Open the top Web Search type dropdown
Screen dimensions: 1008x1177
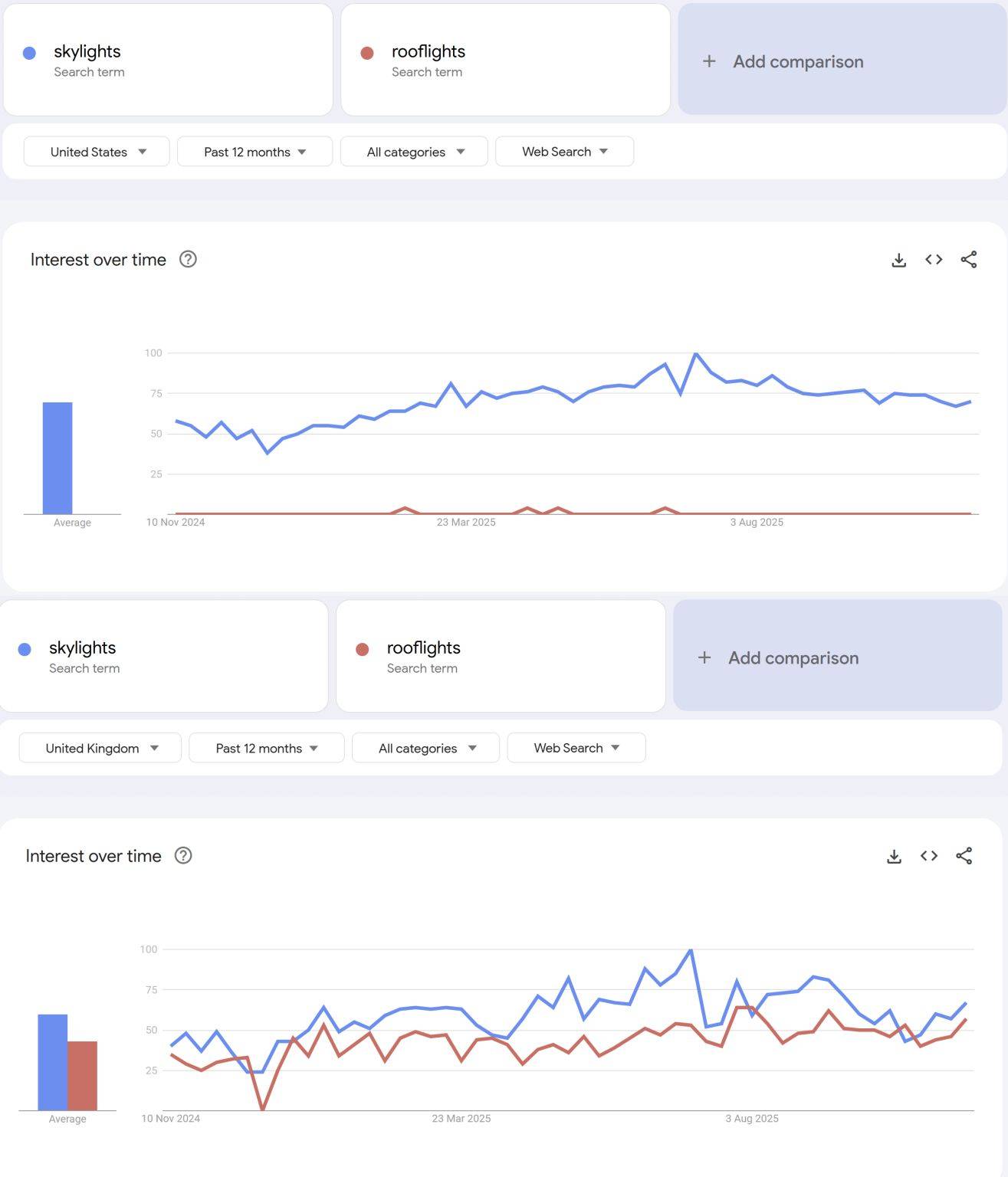[564, 152]
